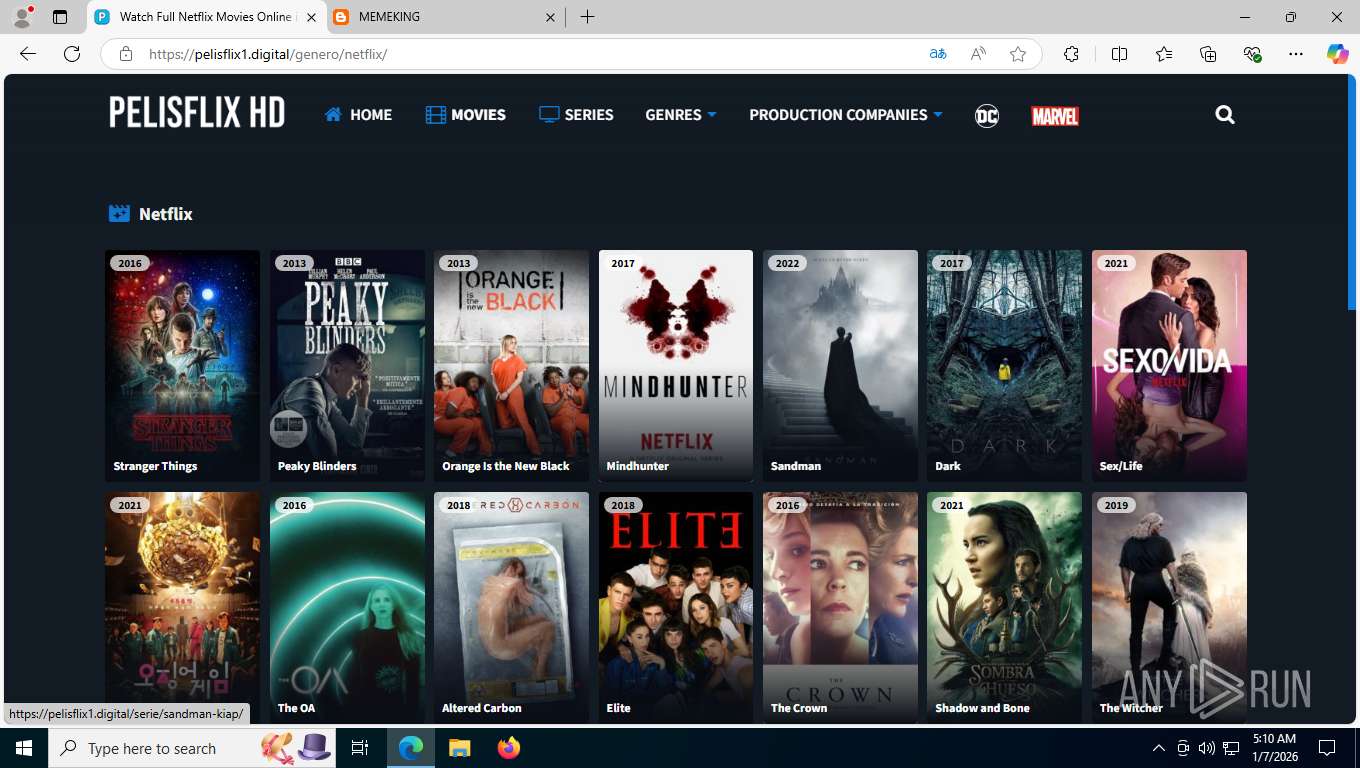Open The Witcher poster
Screen dimensions: 1360x768
tap(1169, 607)
